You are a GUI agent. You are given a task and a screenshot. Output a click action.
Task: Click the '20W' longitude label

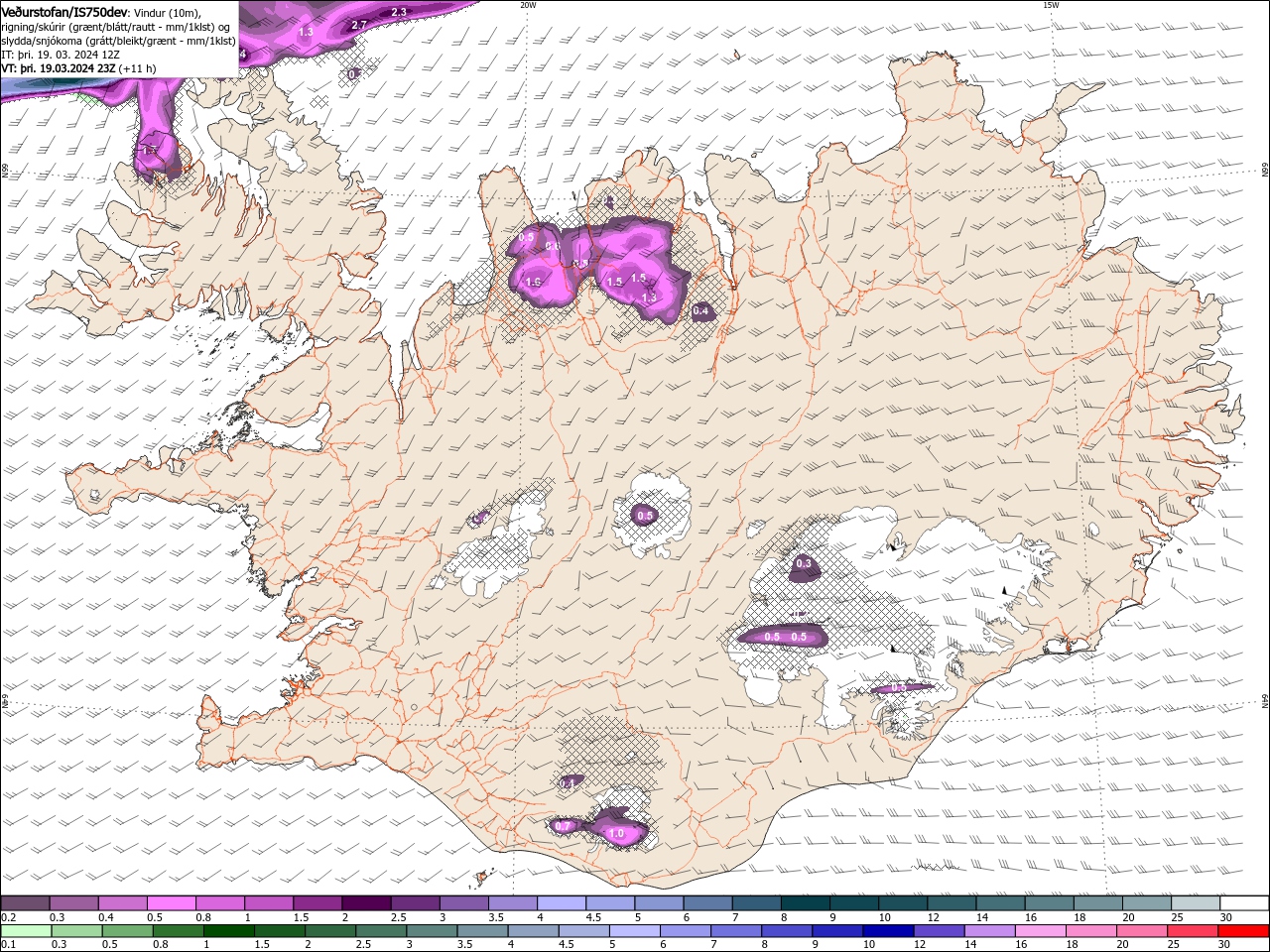click(x=528, y=5)
